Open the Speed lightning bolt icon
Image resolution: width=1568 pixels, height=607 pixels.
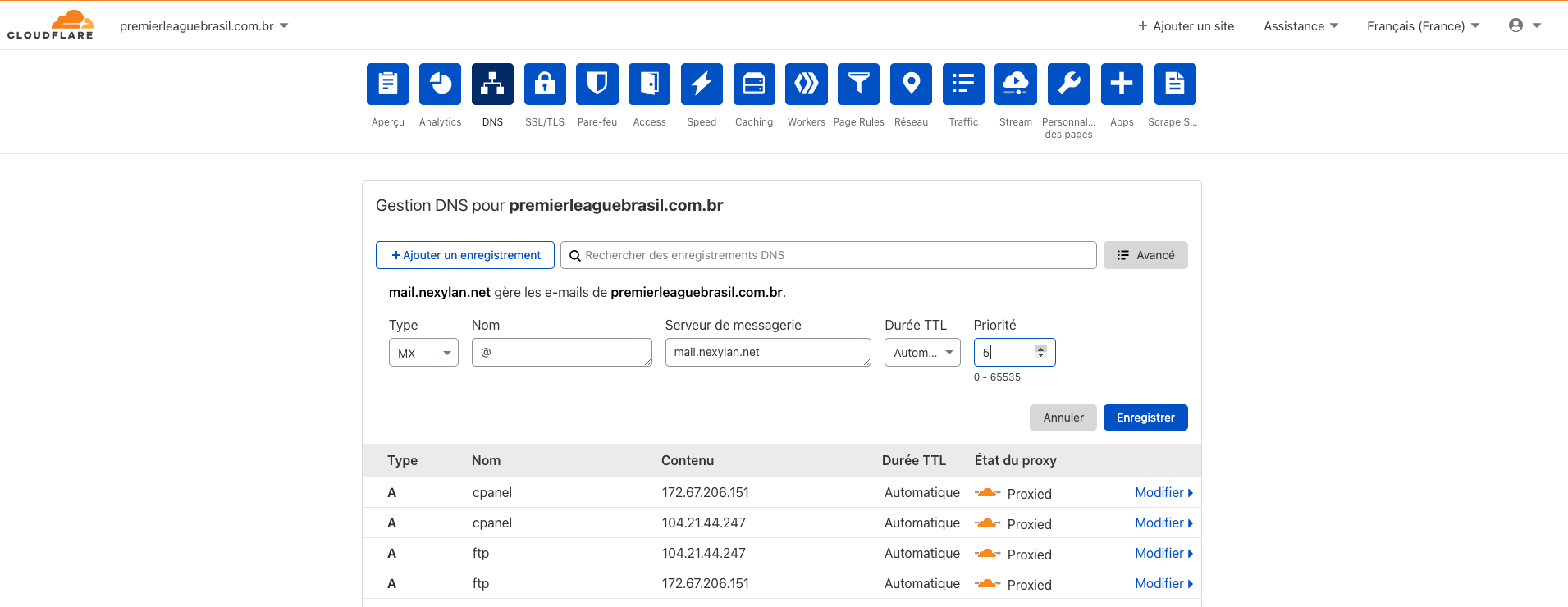(702, 84)
